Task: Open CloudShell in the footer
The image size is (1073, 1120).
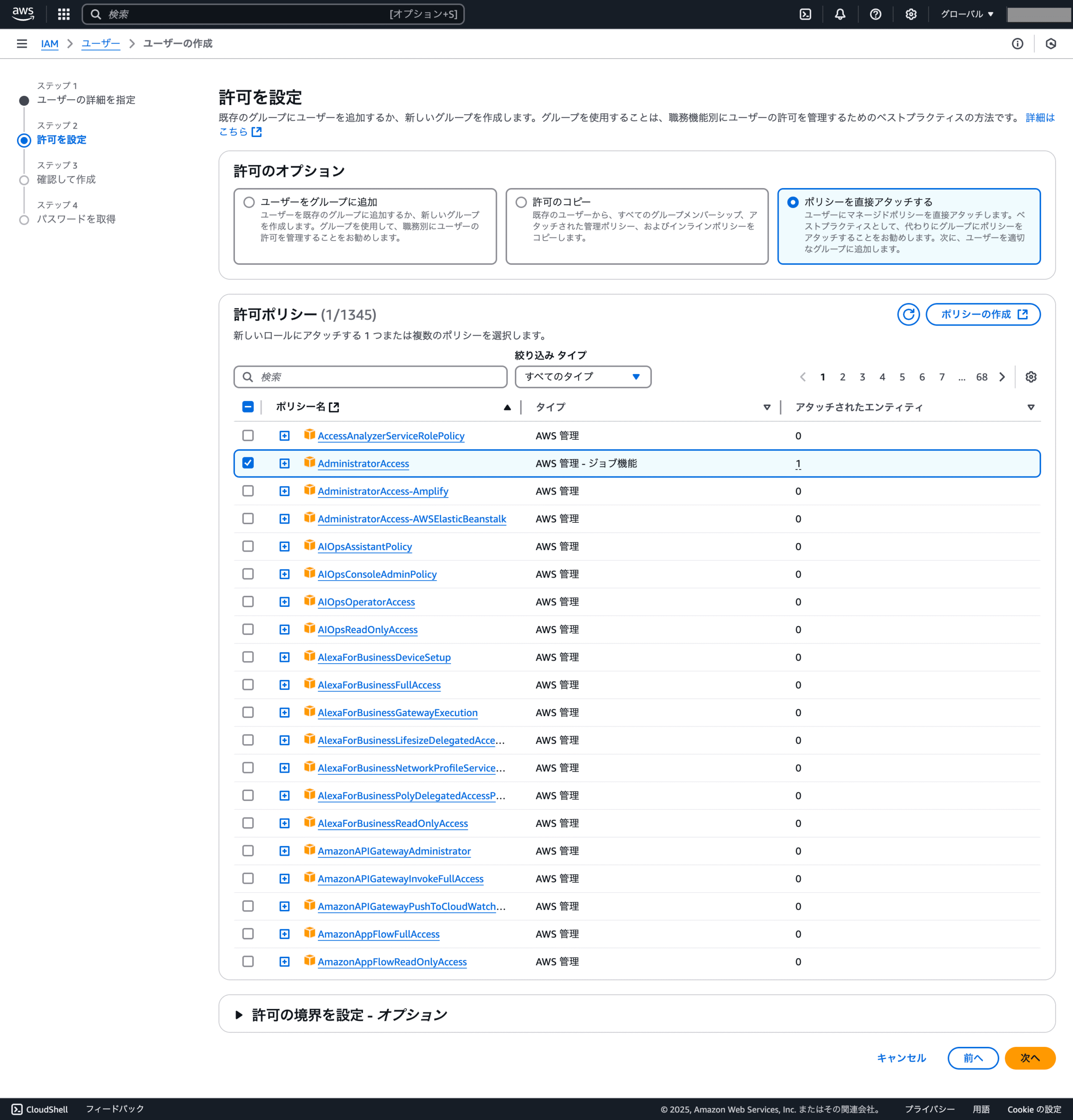Action: click(x=40, y=1109)
